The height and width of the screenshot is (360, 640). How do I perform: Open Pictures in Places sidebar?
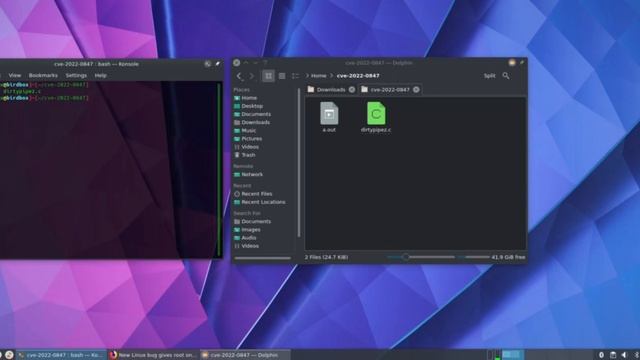coord(251,139)
